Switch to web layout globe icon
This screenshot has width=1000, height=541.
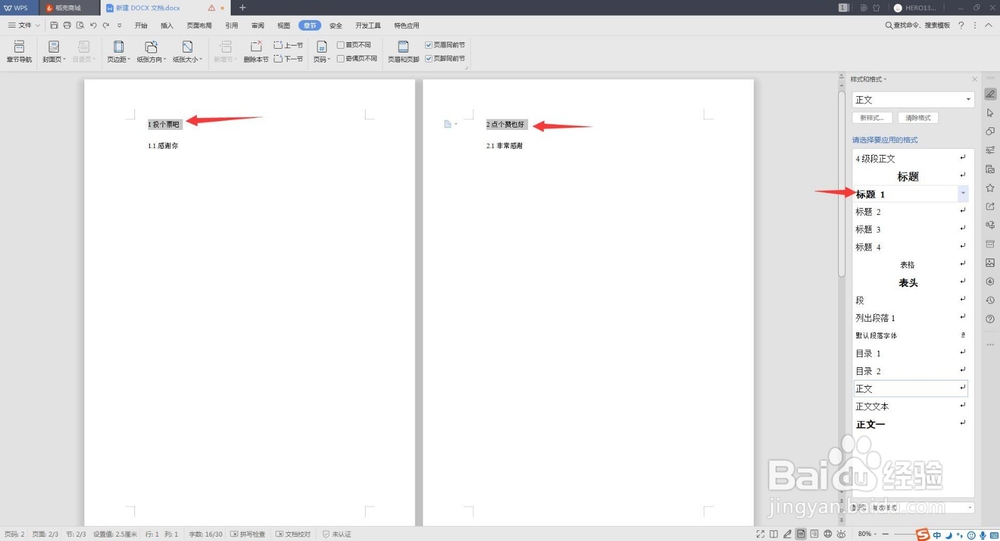(828, 534)
